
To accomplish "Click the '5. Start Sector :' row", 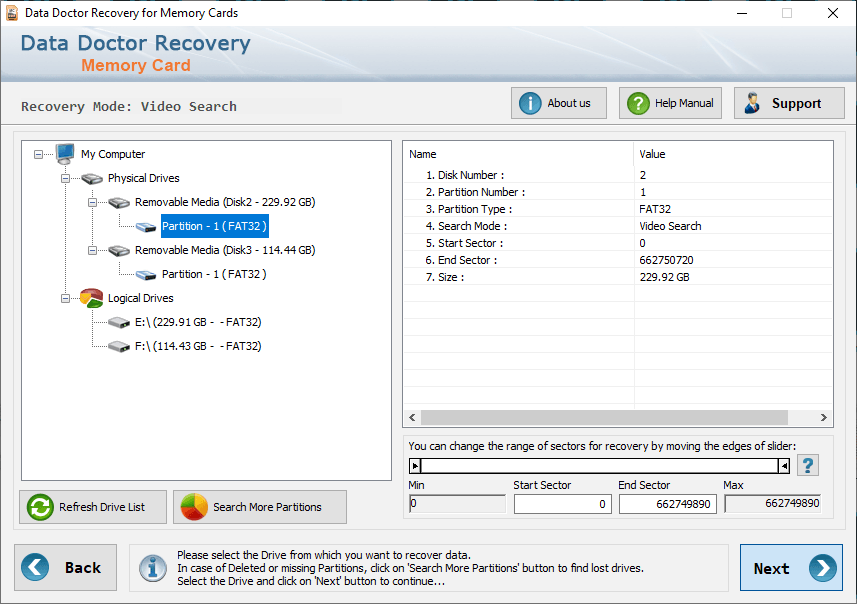I will (x=618, y=243).
